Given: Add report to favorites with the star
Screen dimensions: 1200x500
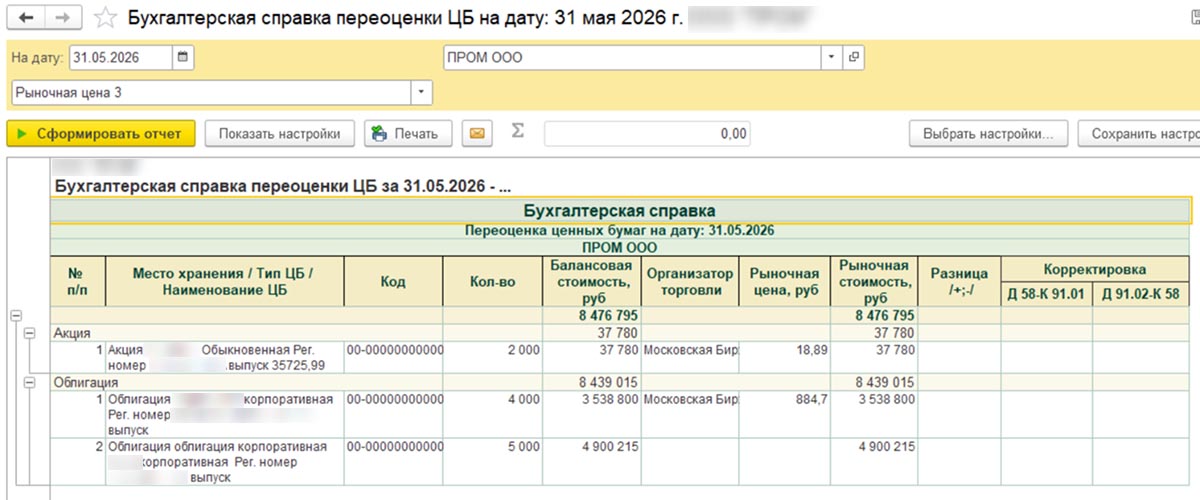Looking at the screenshot, I should 103,19.
